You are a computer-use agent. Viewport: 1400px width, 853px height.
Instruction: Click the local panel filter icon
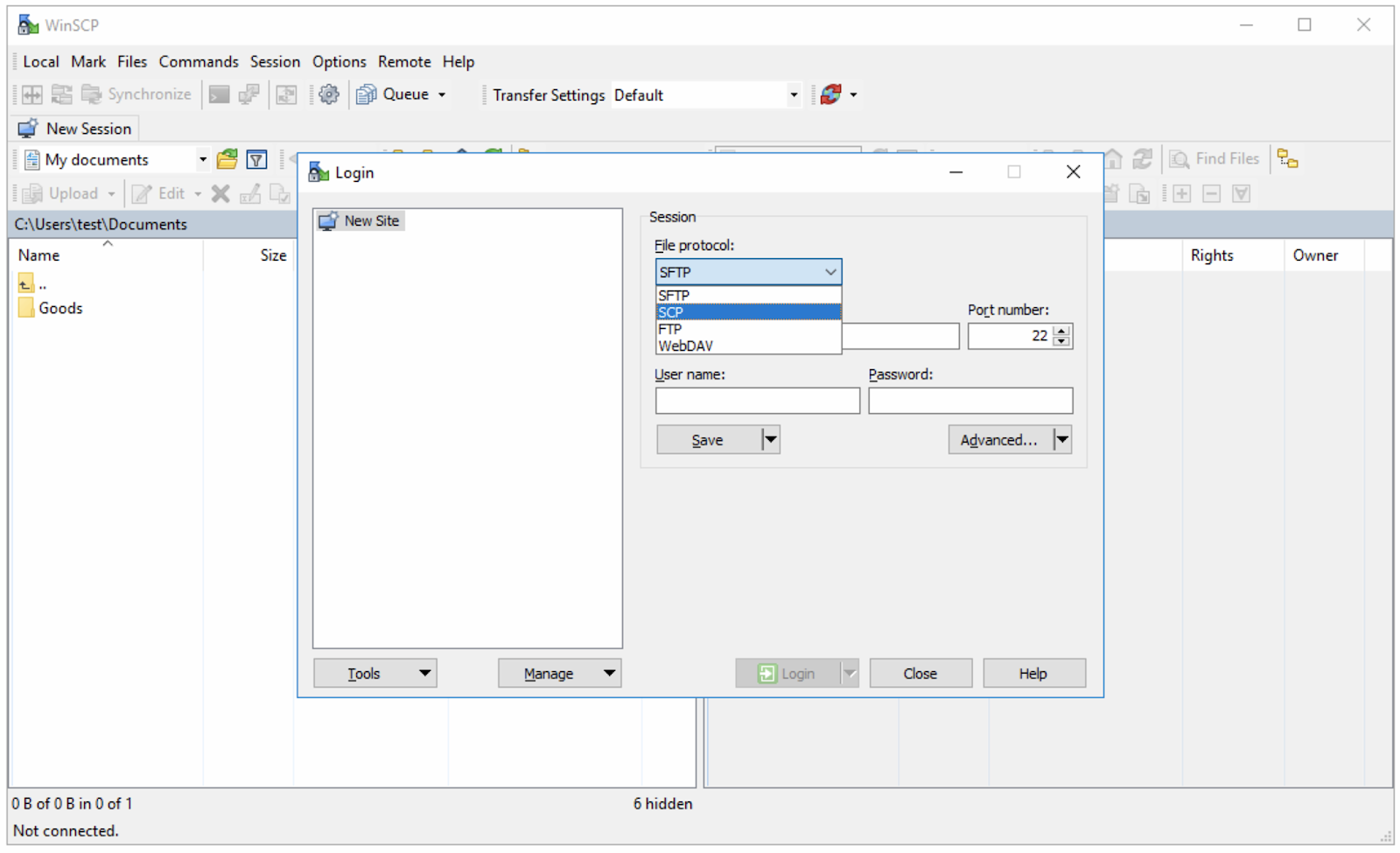(256, 159)
